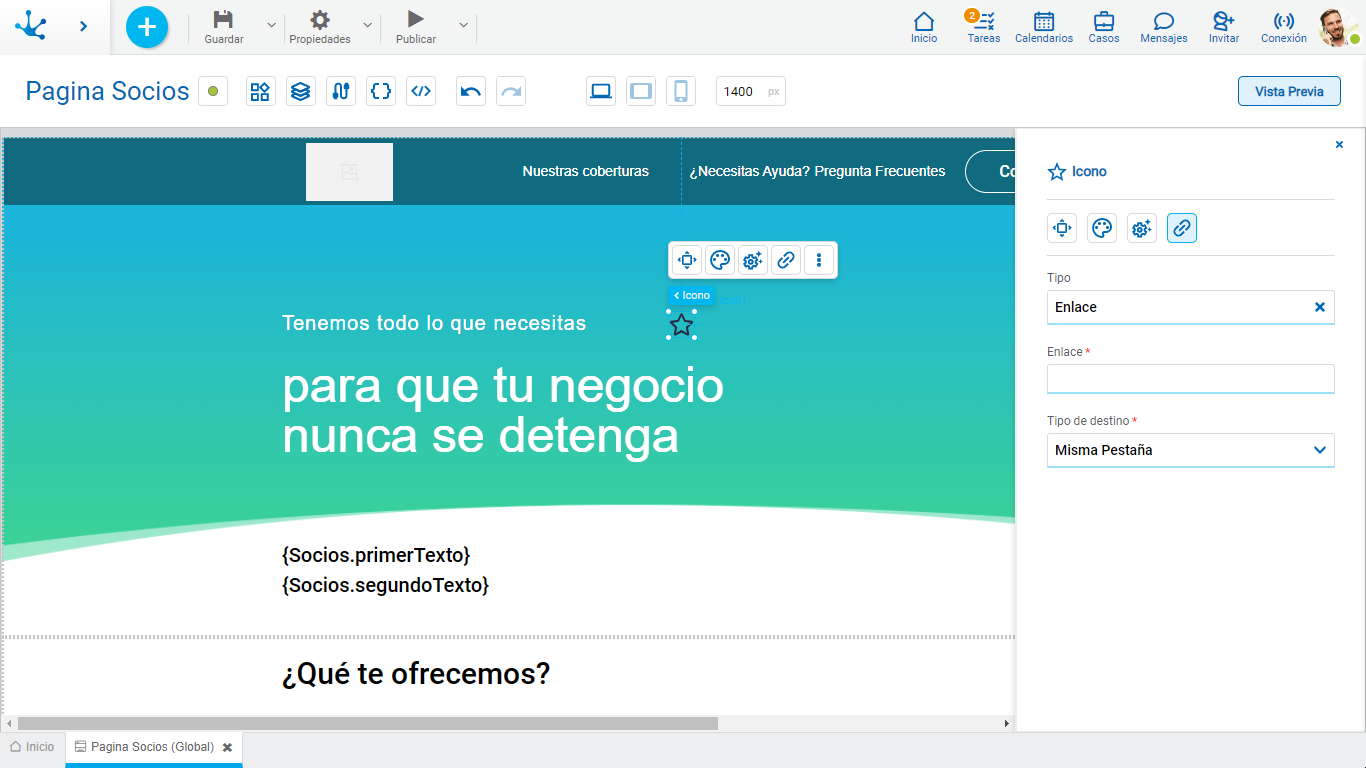This screenshot has width=1366, height=768.
Task: Select panel link tab icon
Action: coord(1182,228)
